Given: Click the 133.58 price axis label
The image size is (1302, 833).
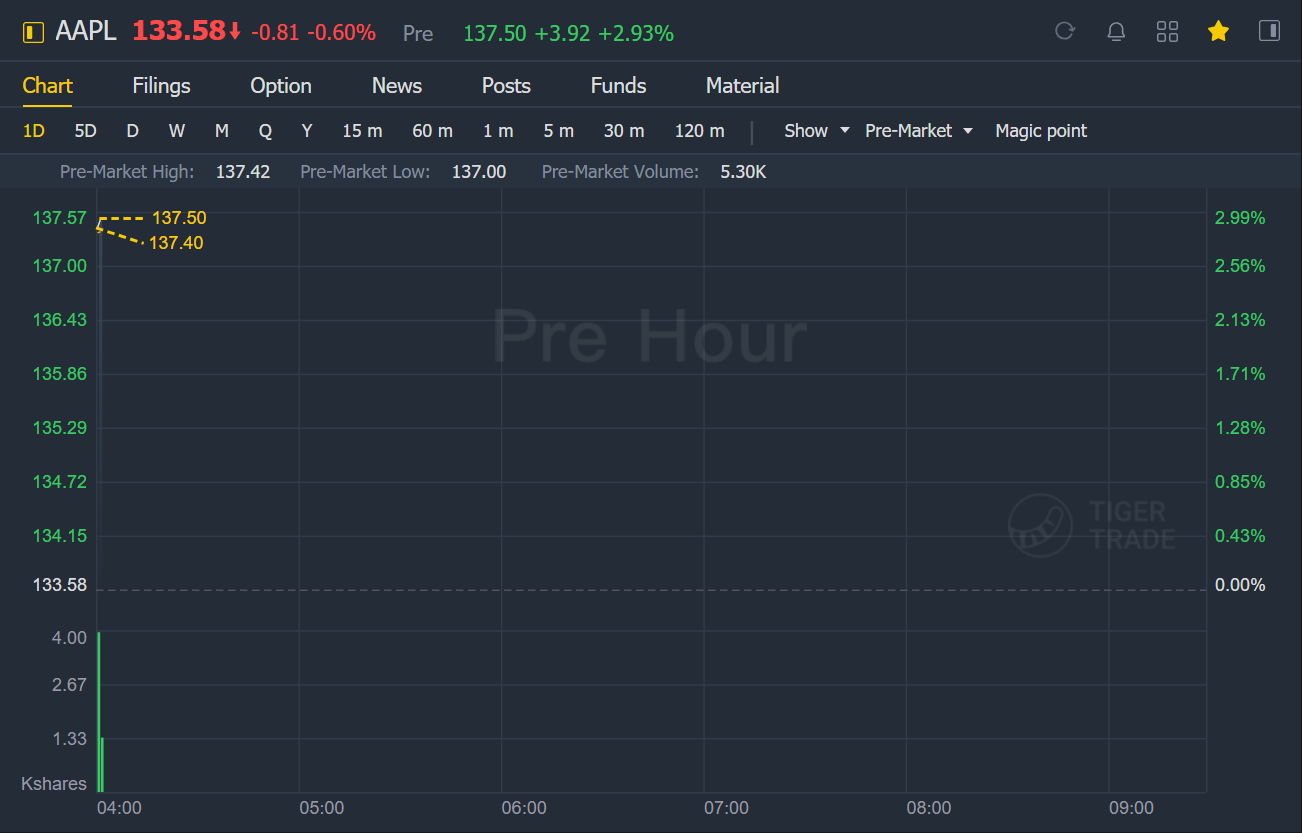Looking at the screenshot, I should click(60, 585).
